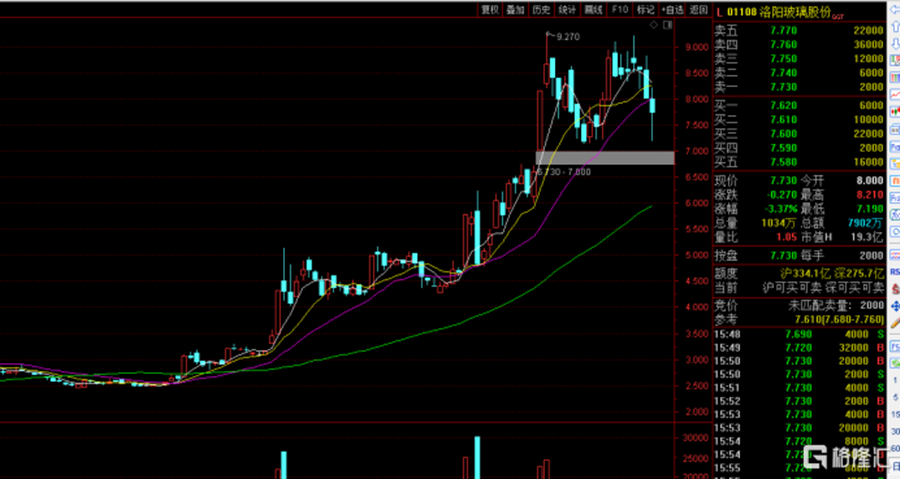Viewport: 900px width, 479px height.
Task: Activate the 画线 drawing tool
Action: point(593,9)
